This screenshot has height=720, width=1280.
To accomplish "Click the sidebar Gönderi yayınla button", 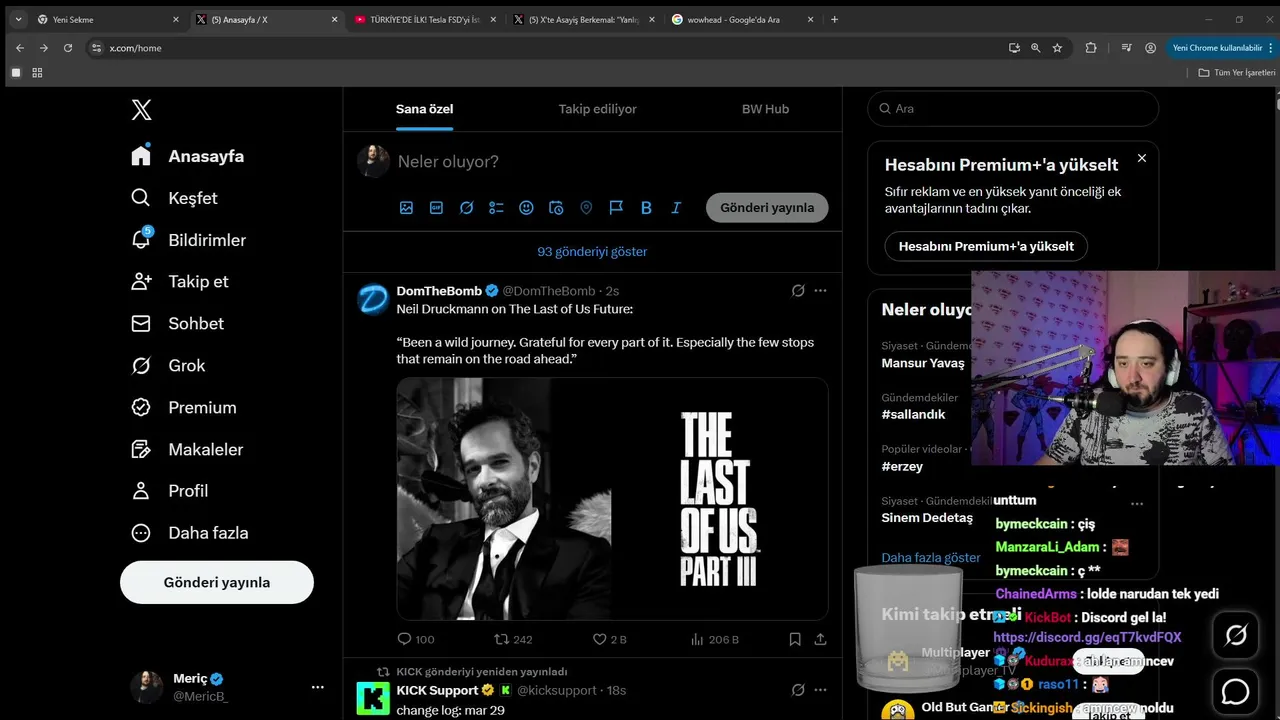I will pos(217,582).
